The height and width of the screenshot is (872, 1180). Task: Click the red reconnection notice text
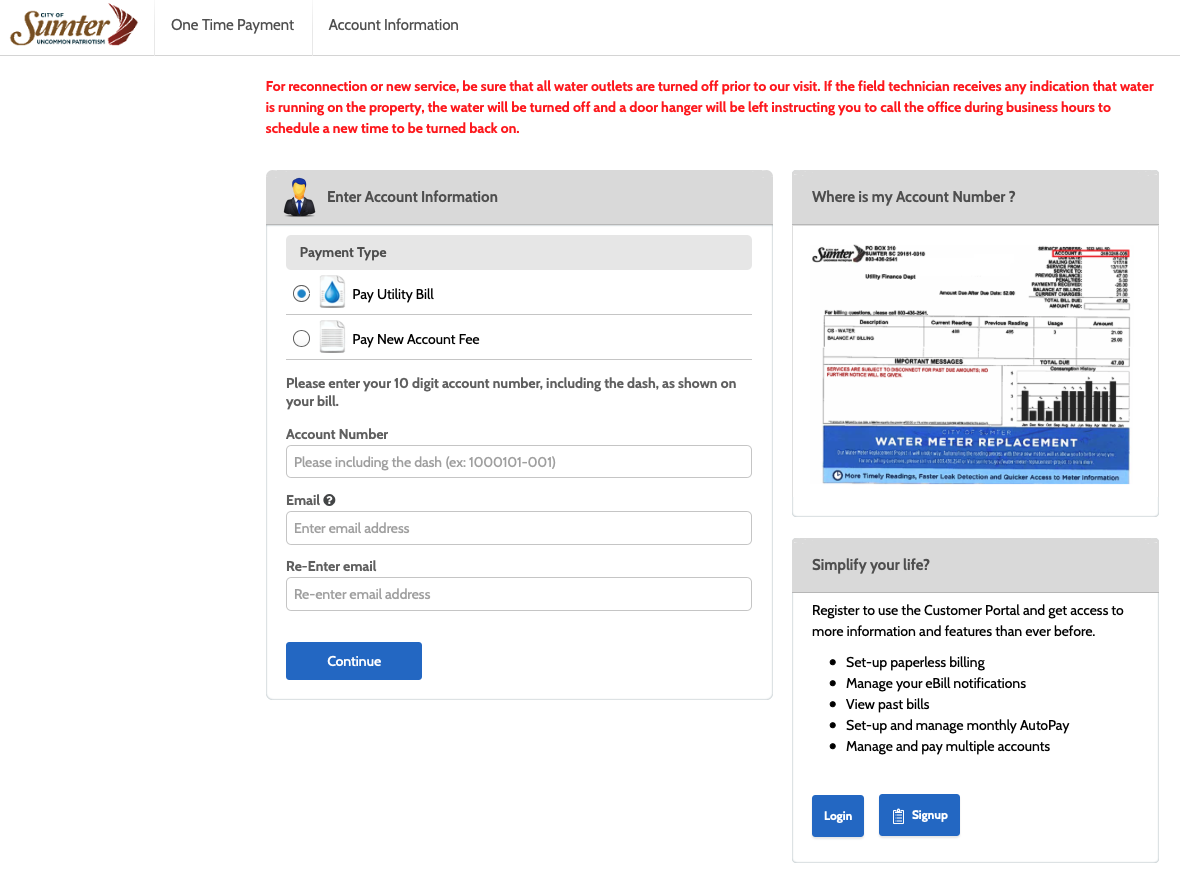[710, 107]
